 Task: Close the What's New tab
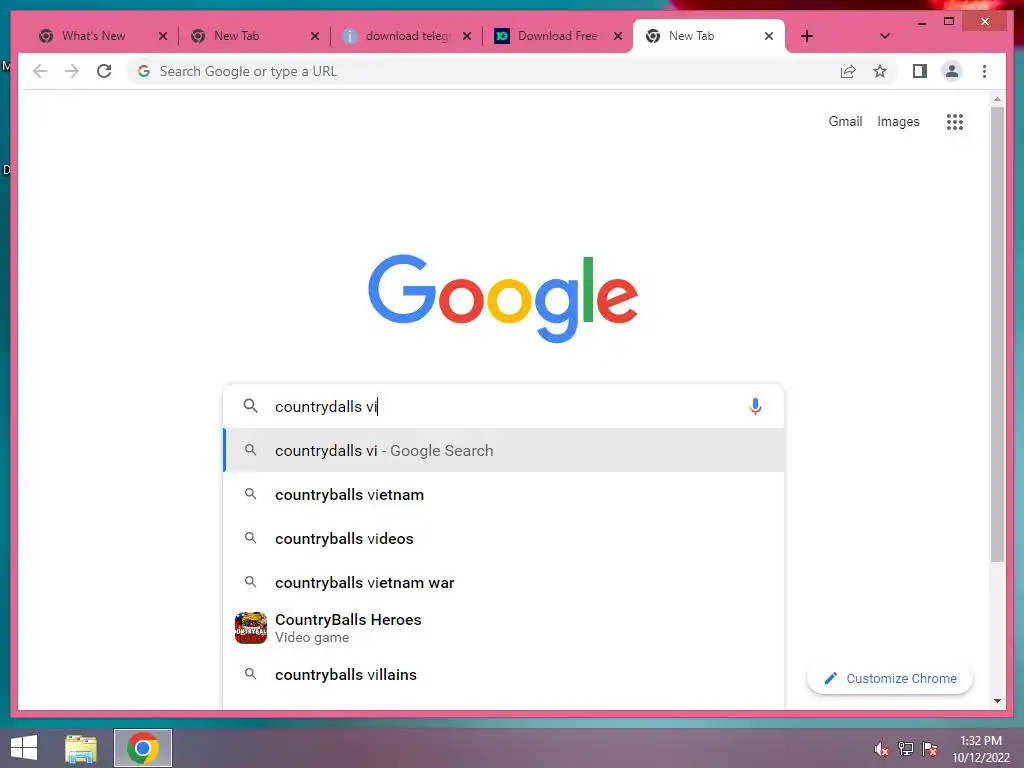click(x=163, y=36)
